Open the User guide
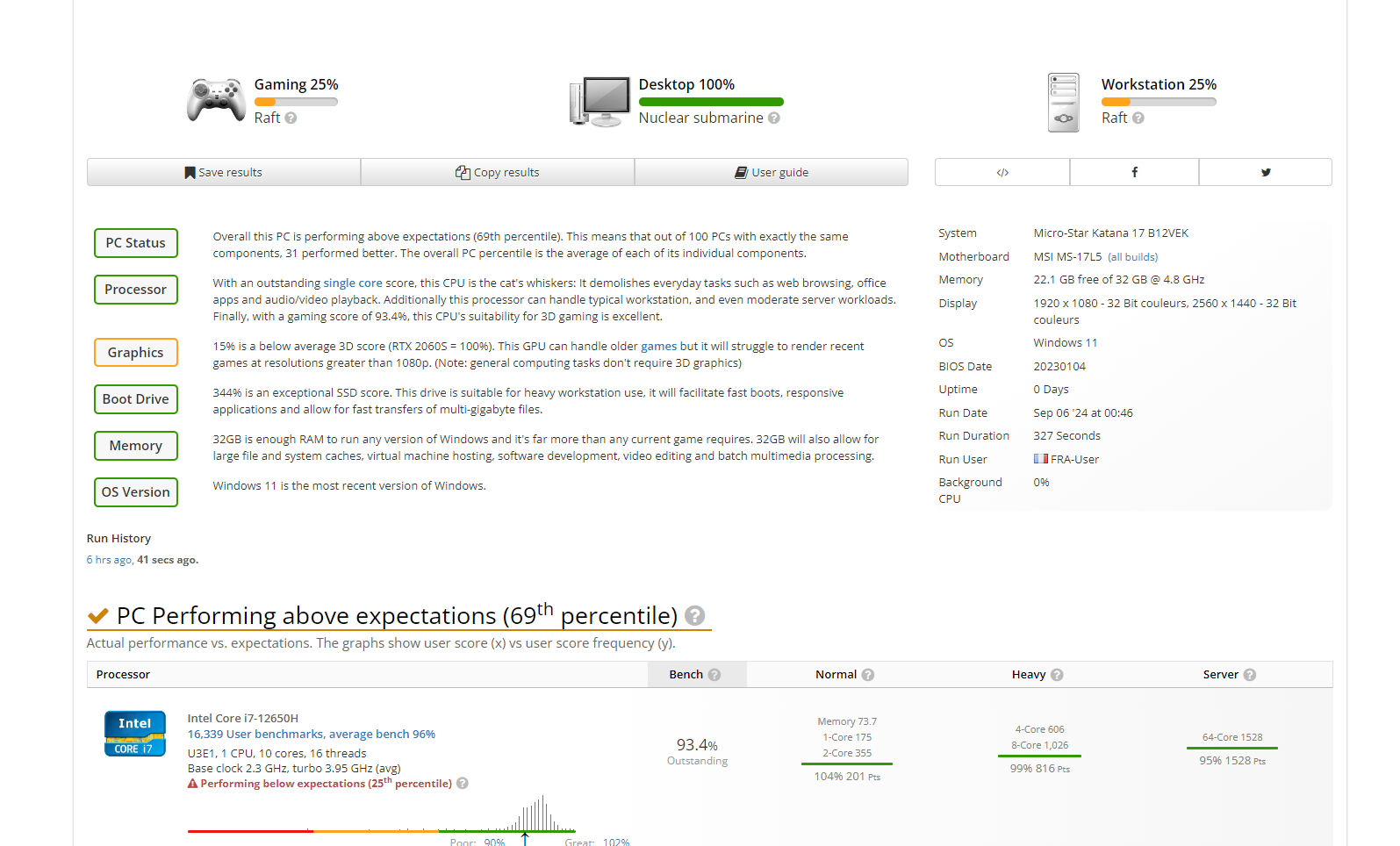Screen dimensions: 1400x846 point(772,172)
